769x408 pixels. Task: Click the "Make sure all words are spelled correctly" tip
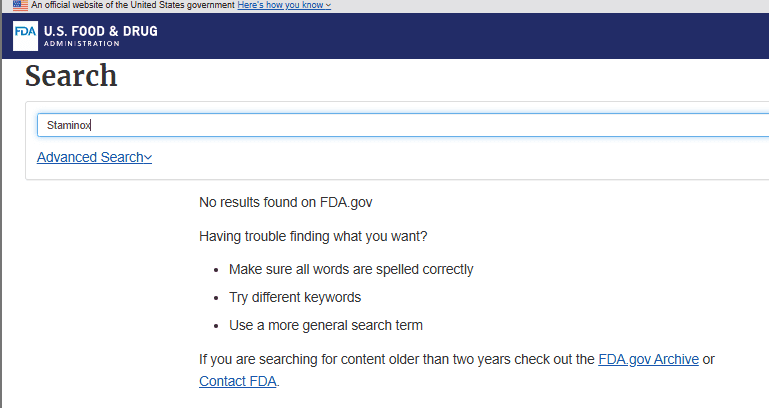coord(351,270)
